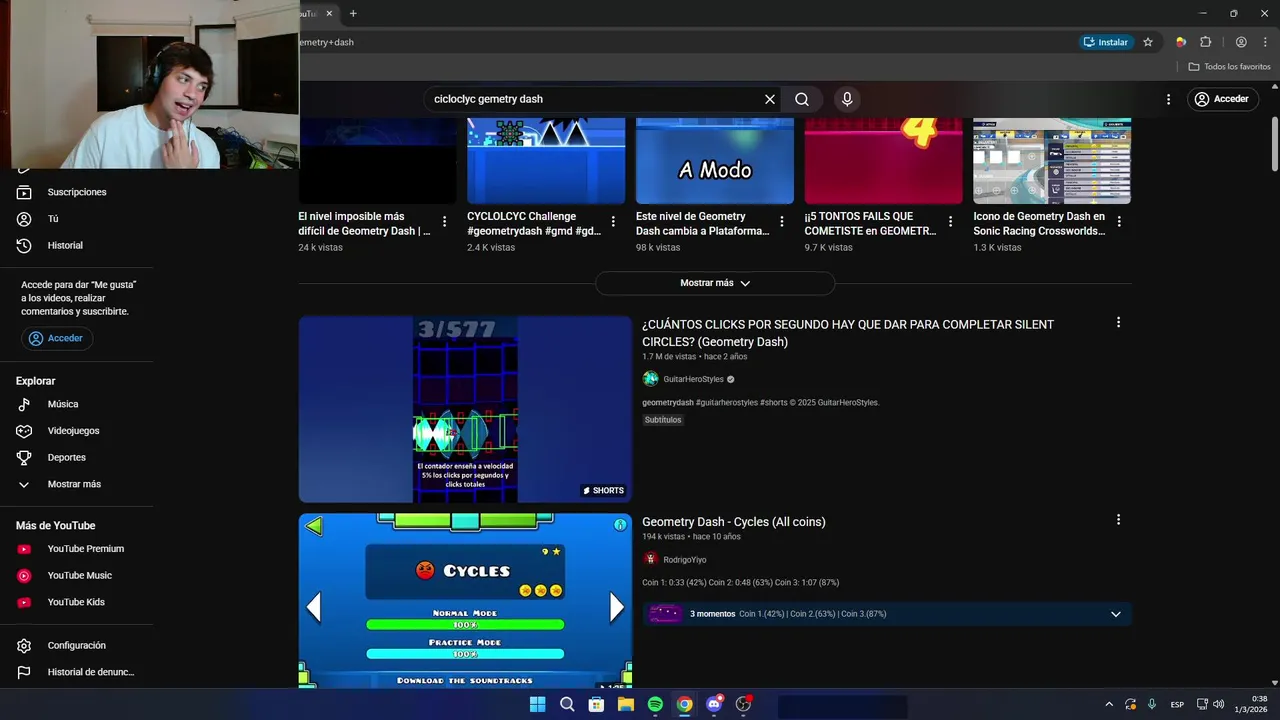1280x720 pixels.
Task: Open taskbar volume speaker icon
Action: point(1218,704)
